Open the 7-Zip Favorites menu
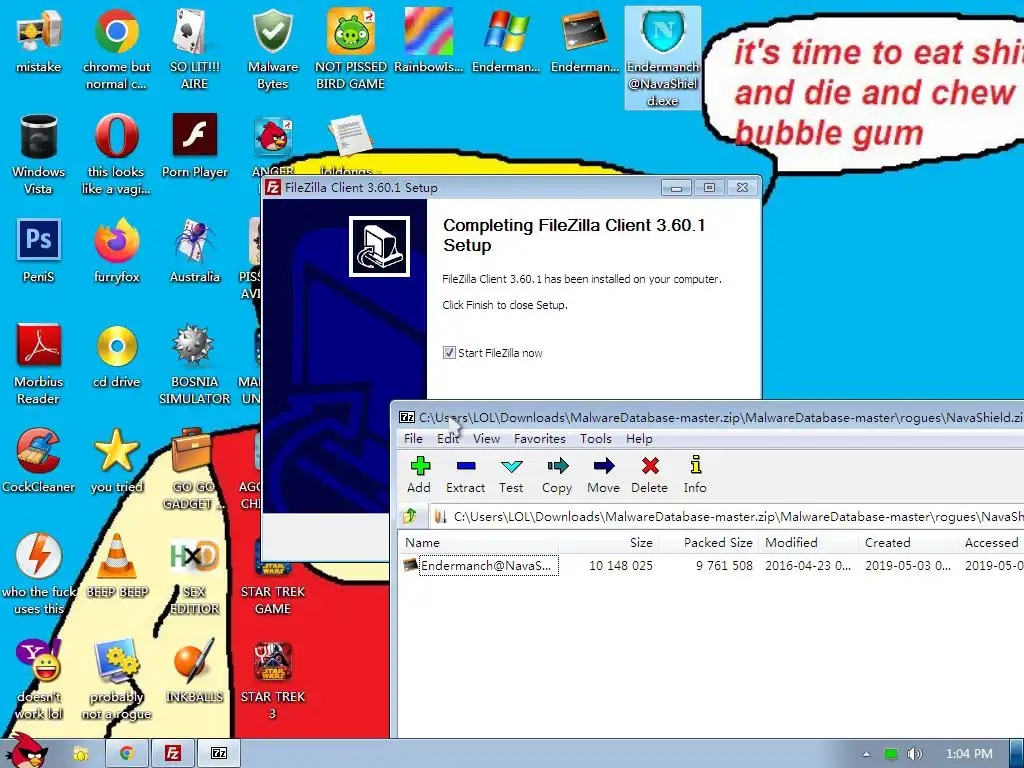This screenshot has width=1024, height=768. pyautogui.click(x=540, y=439)
